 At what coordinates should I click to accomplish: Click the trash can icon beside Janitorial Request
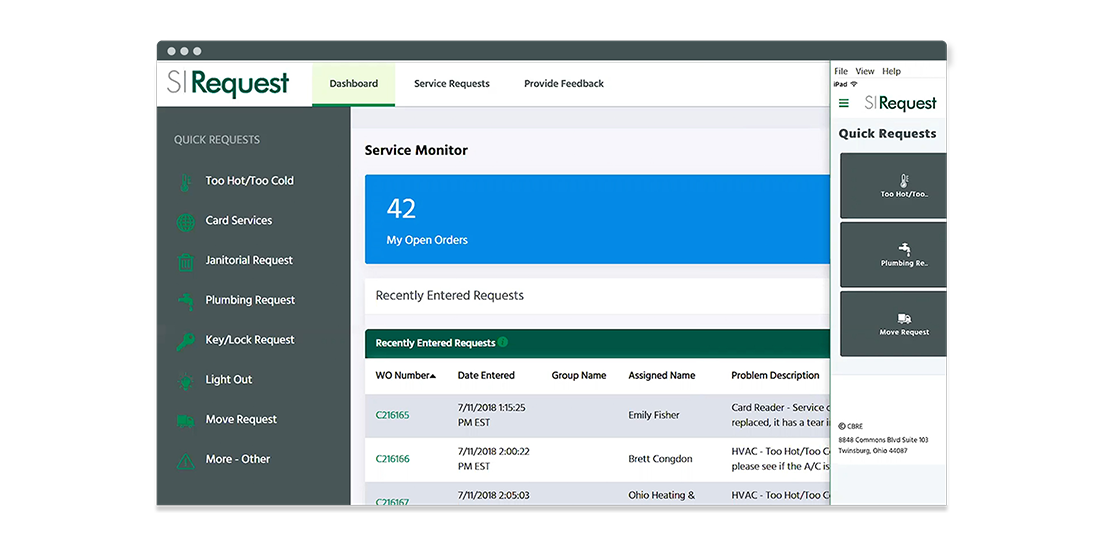tap(185, 262)
